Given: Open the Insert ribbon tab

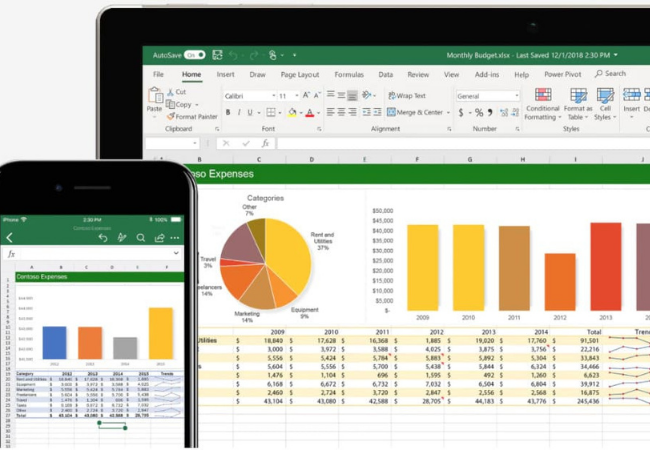Looking at the screenshot, I should click(225, 75).
